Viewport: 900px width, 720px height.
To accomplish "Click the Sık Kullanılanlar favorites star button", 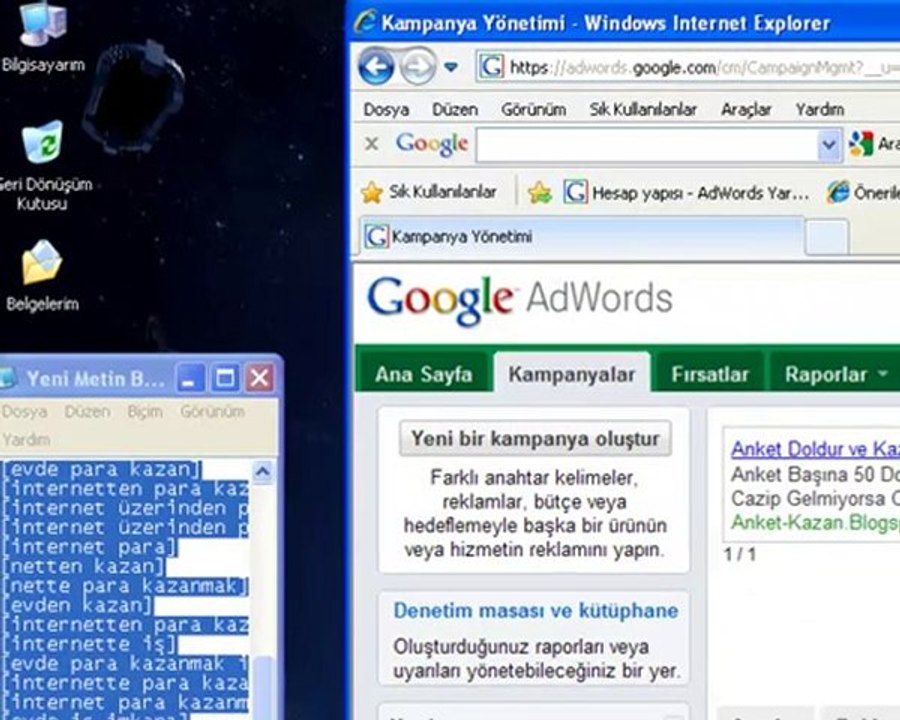I will [428, 192].
